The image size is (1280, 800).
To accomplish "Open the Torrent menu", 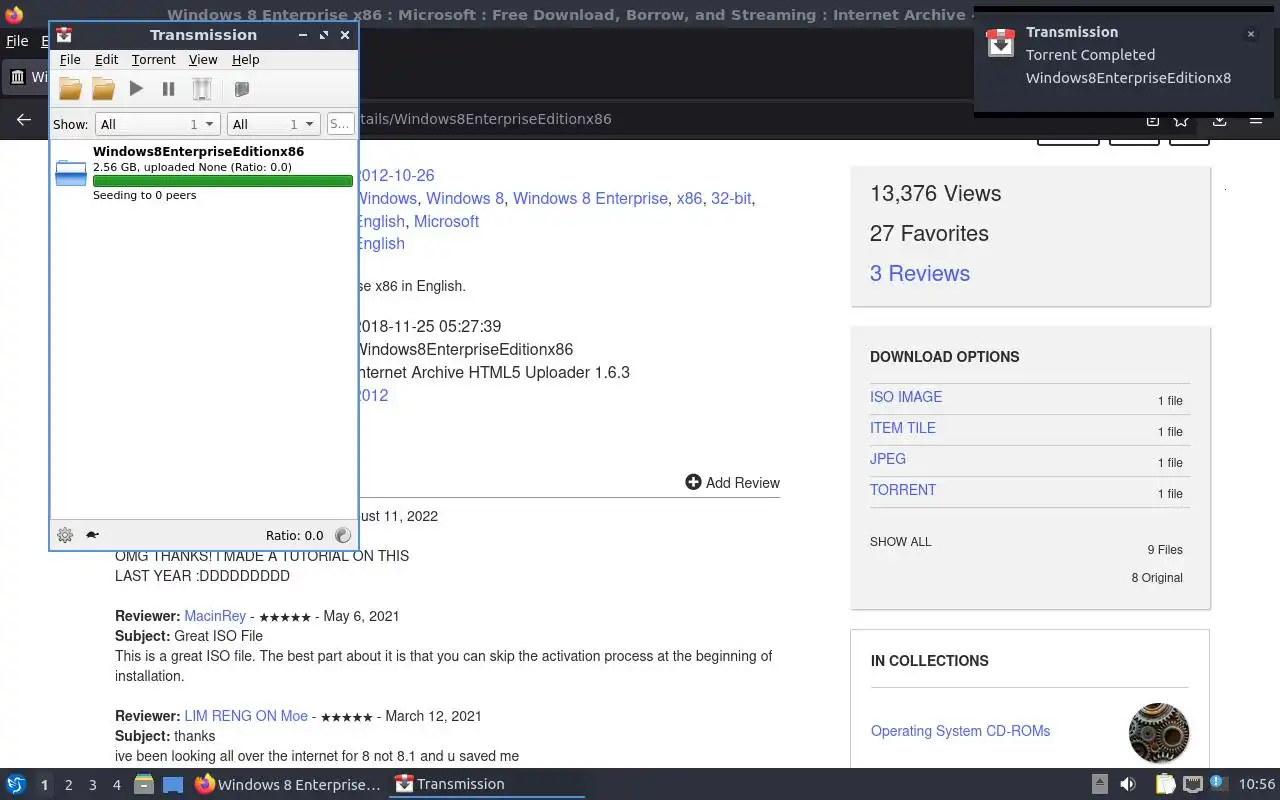I will [153, 60].
